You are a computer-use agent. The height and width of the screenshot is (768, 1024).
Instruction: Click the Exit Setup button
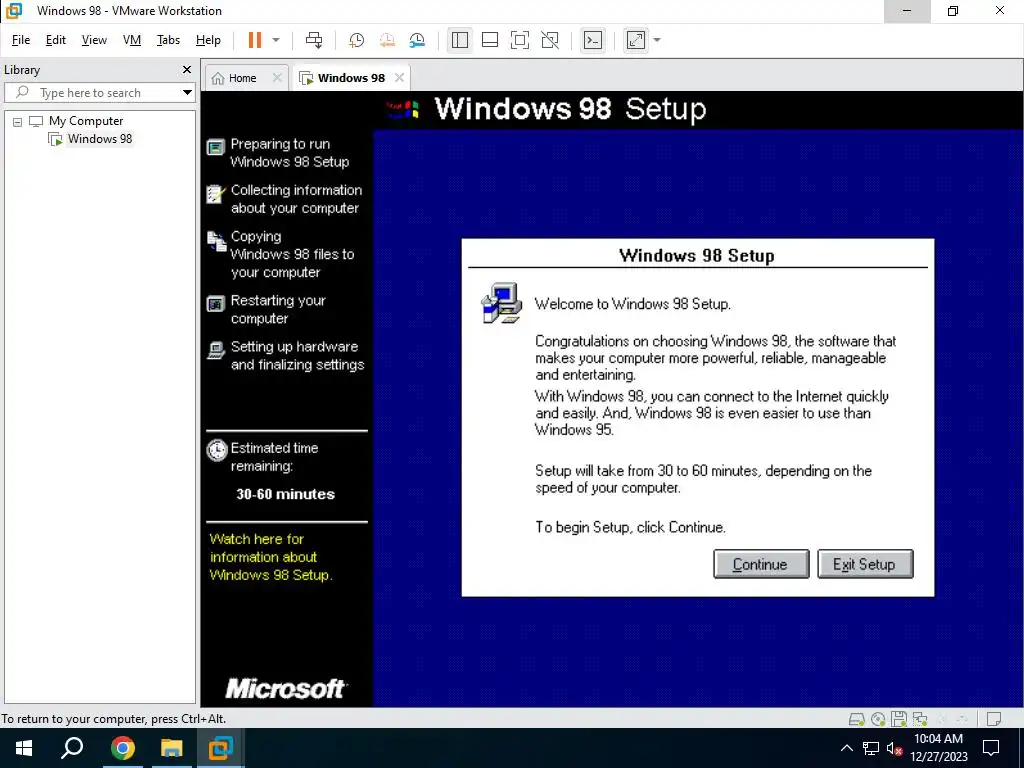coord(865,564)
